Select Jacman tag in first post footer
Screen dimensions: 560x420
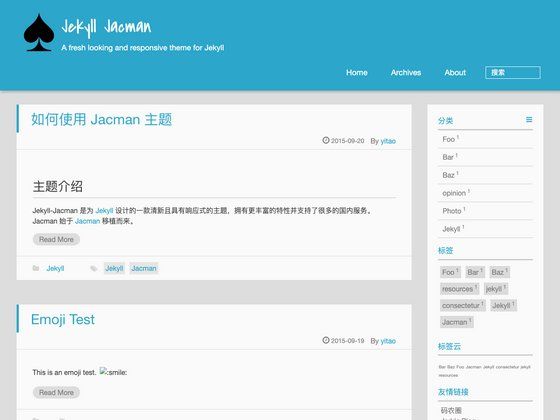(144, 268)
